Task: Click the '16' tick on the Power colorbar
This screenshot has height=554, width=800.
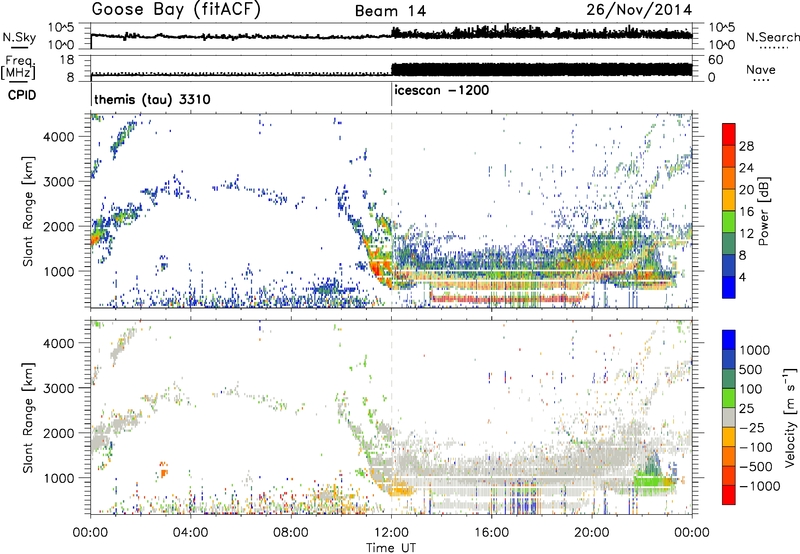Action: 746,212
